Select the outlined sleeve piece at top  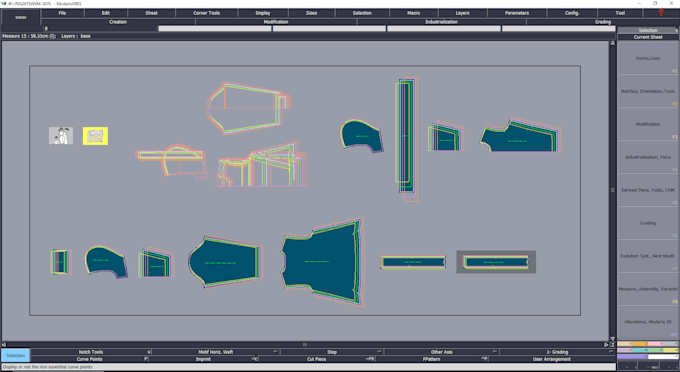point(248,108)
